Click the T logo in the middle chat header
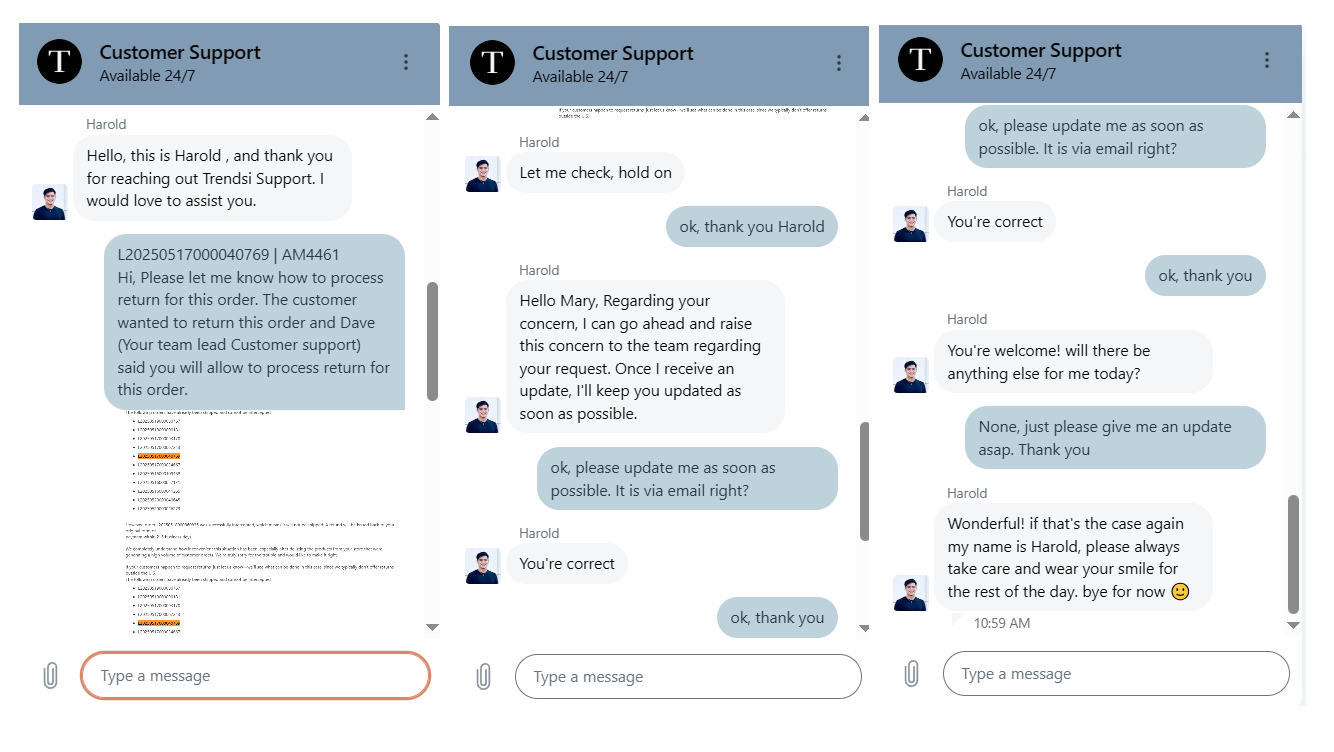Viewport: 1334px width, 752px height. (x=491, y=63)
